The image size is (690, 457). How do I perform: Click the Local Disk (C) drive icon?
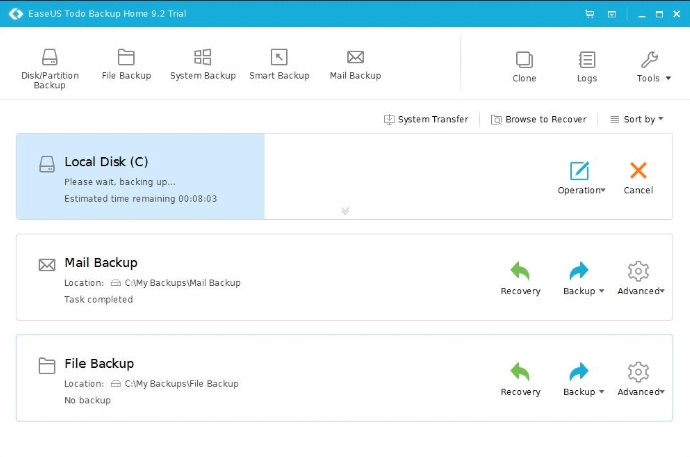click(47, 164)
